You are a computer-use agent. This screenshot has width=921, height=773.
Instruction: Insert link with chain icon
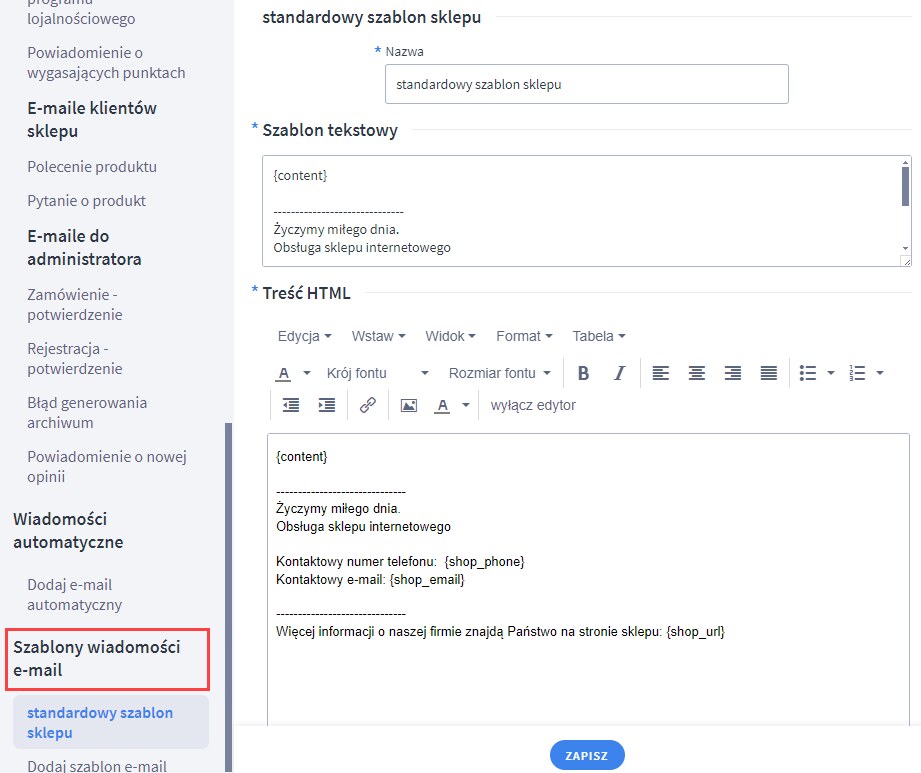coord(368,405)
